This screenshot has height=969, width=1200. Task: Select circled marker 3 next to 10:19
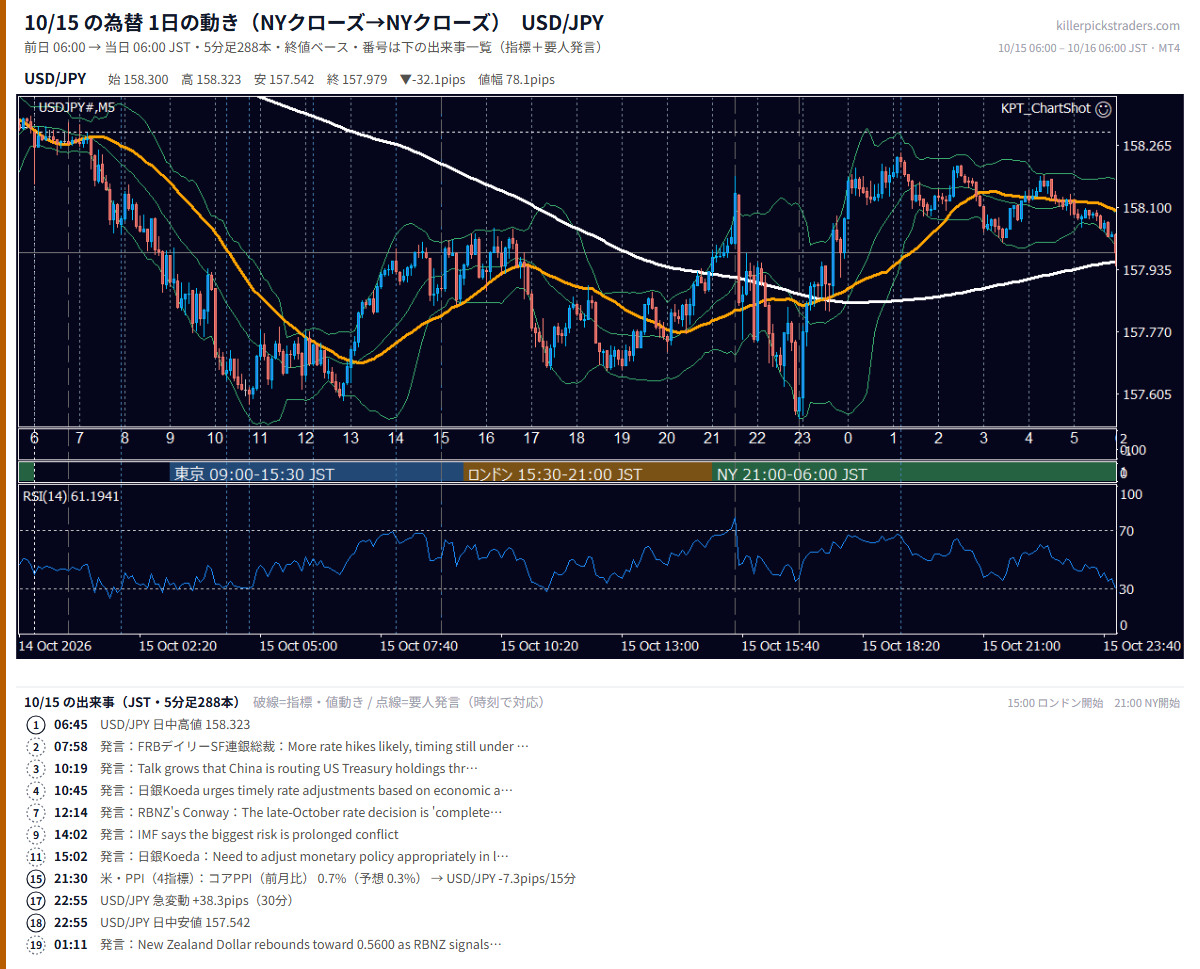tap(37, 769)
